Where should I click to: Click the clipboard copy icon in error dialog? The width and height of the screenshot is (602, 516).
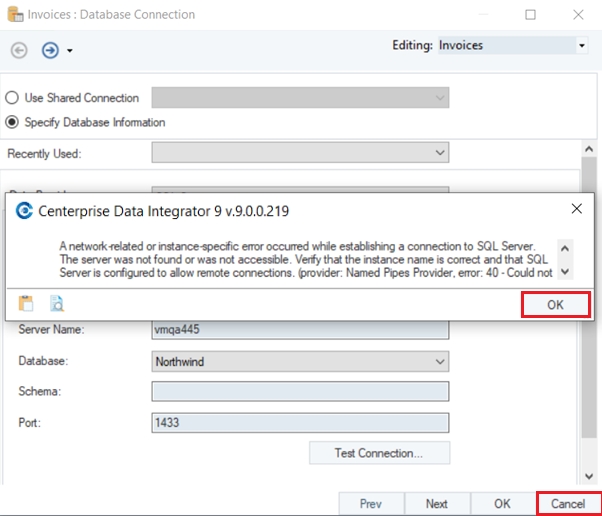pyautogui.click(x=26, y=303)
